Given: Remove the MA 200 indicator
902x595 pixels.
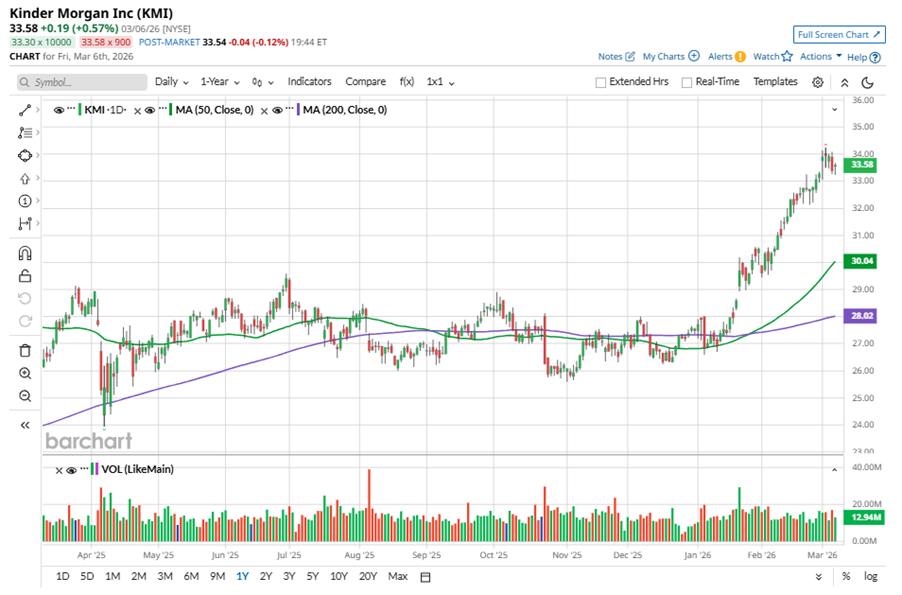Looking at the screenshot, I should point(264,111).
